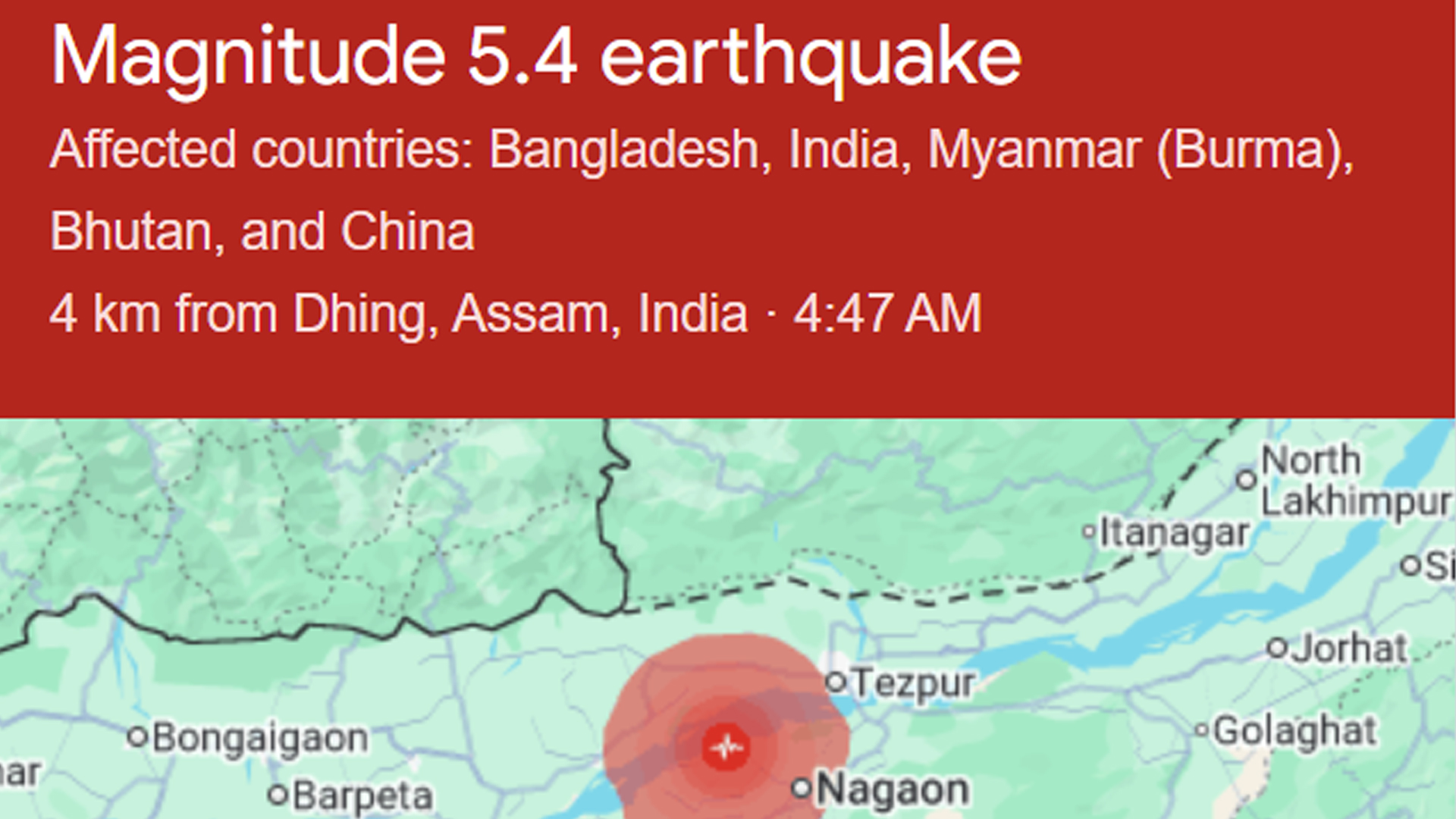Viewport: 1456px width, 819px height.
Task: Click the Nagaon city marker circle
Action: (x=802, y=788)
